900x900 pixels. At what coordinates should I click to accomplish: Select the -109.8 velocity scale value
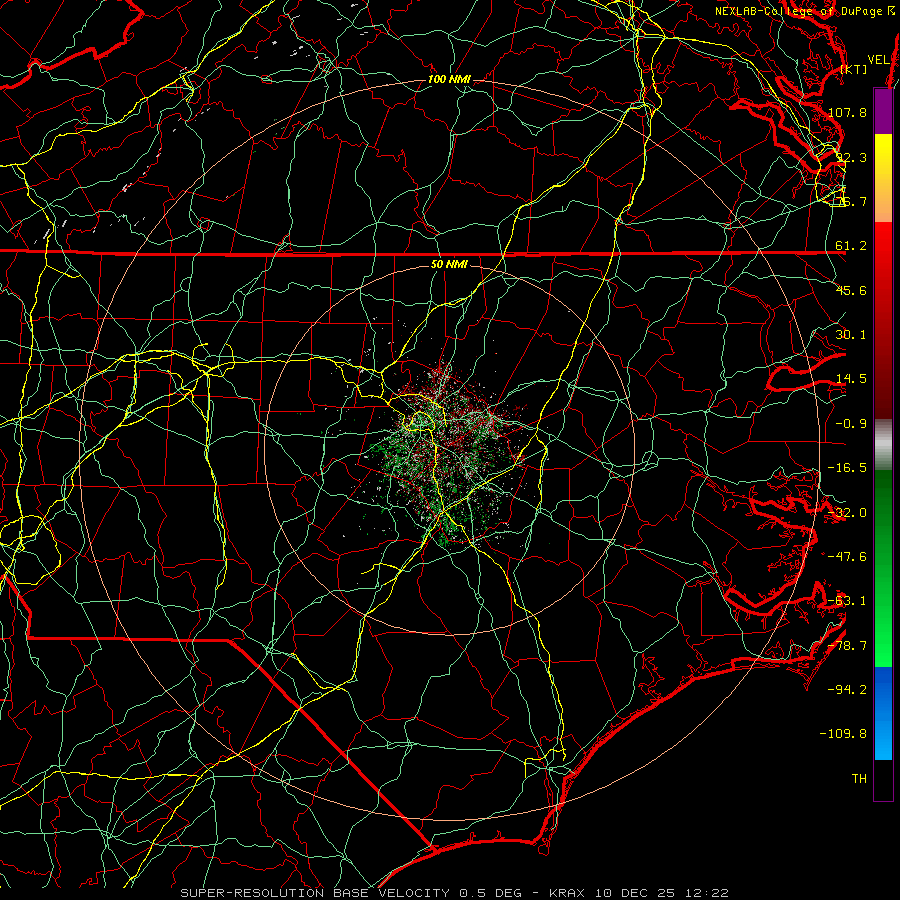[844, 734]
